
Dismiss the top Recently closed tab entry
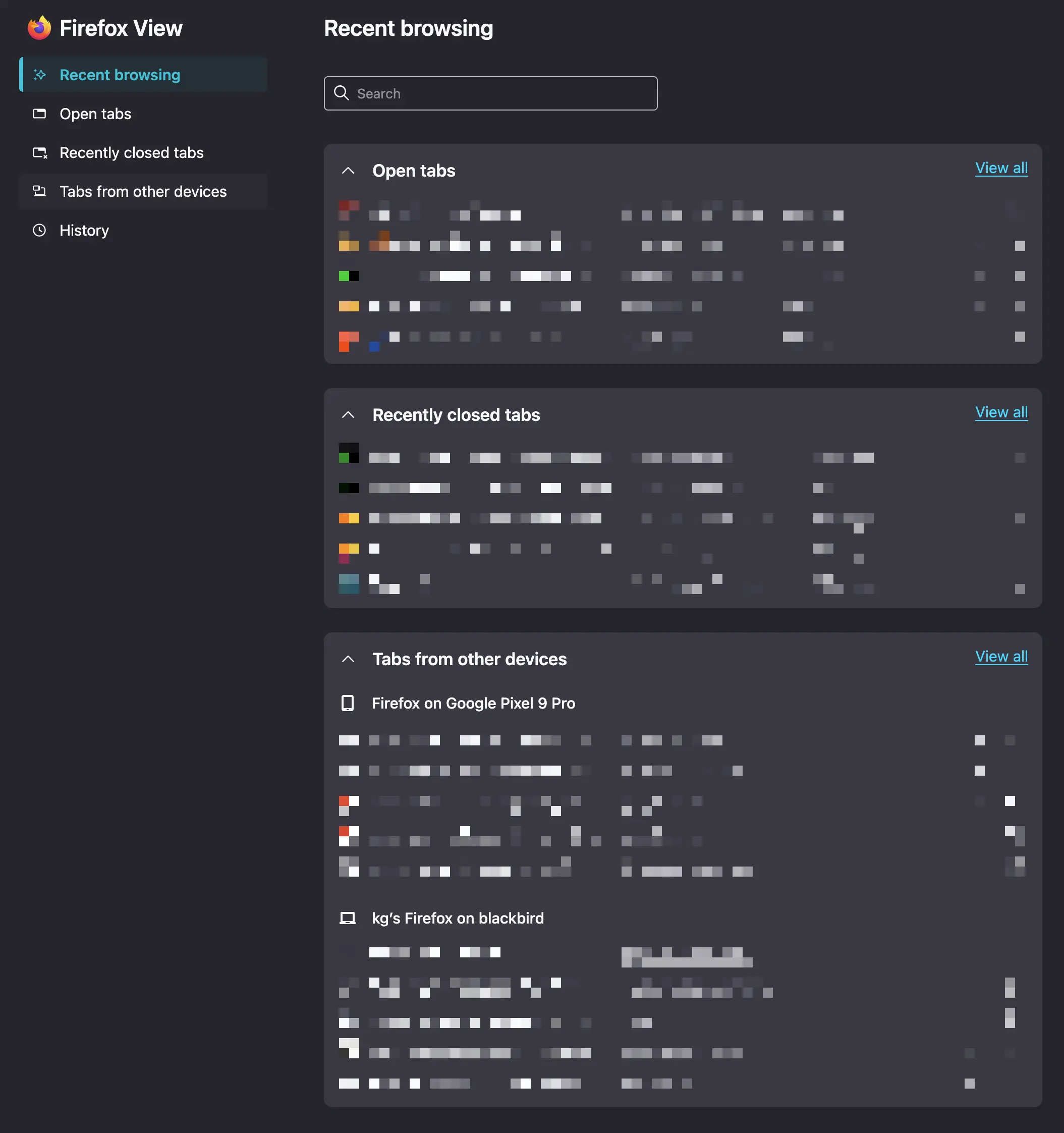(1019, 457)
